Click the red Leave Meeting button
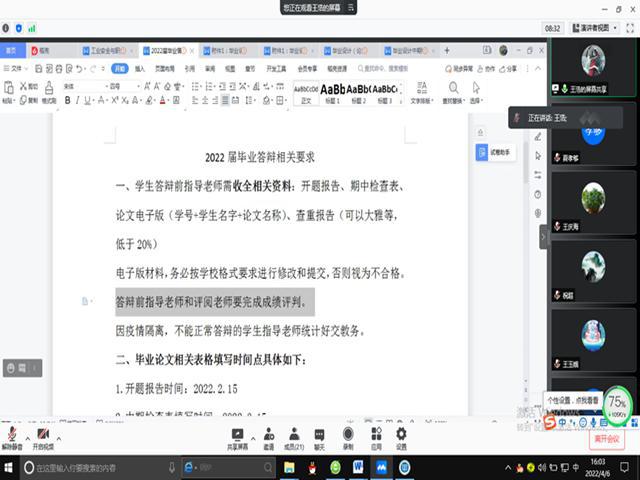The image size is (640, 480). 607,439
